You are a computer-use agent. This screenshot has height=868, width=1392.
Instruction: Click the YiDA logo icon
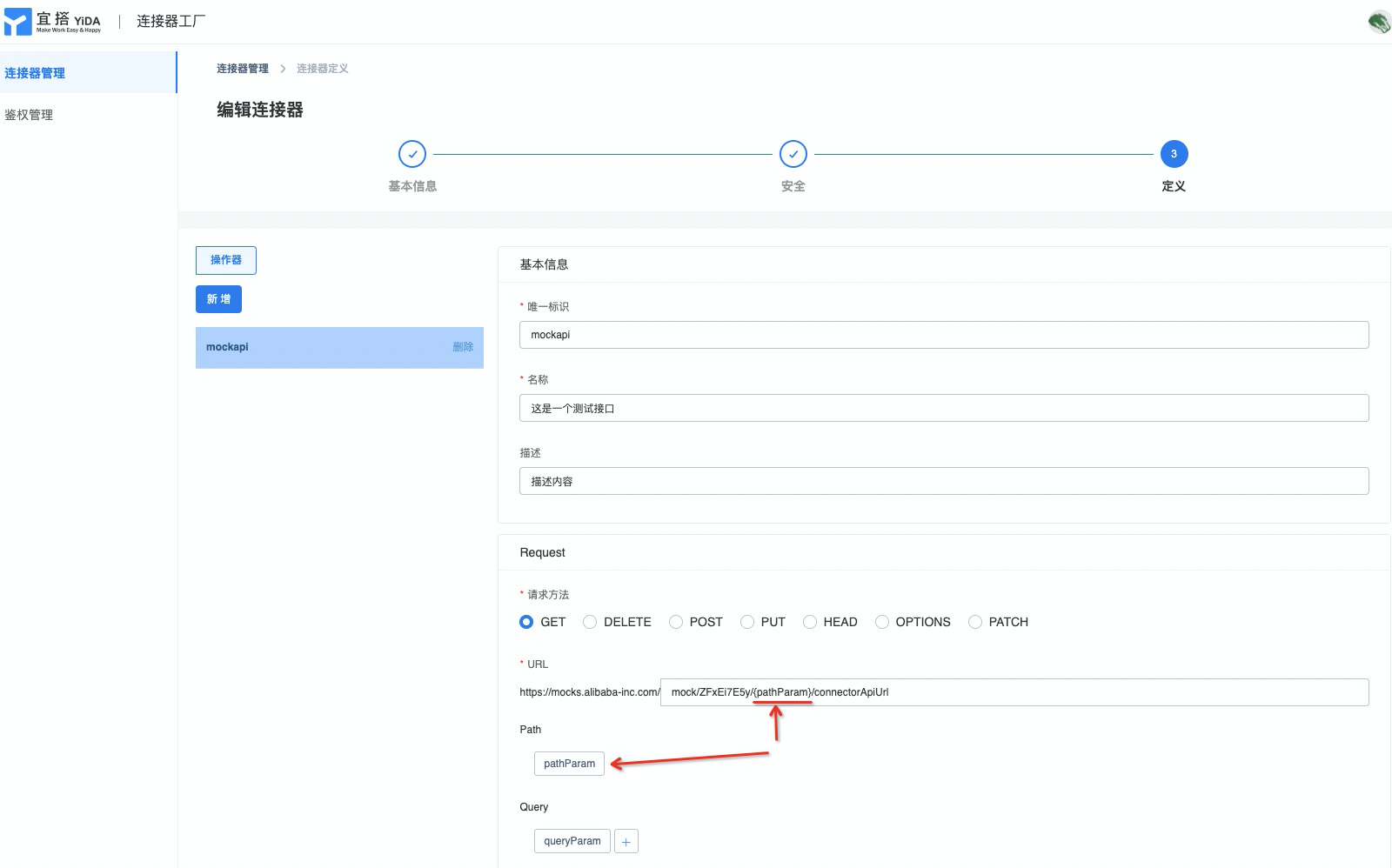pos(17,22)
